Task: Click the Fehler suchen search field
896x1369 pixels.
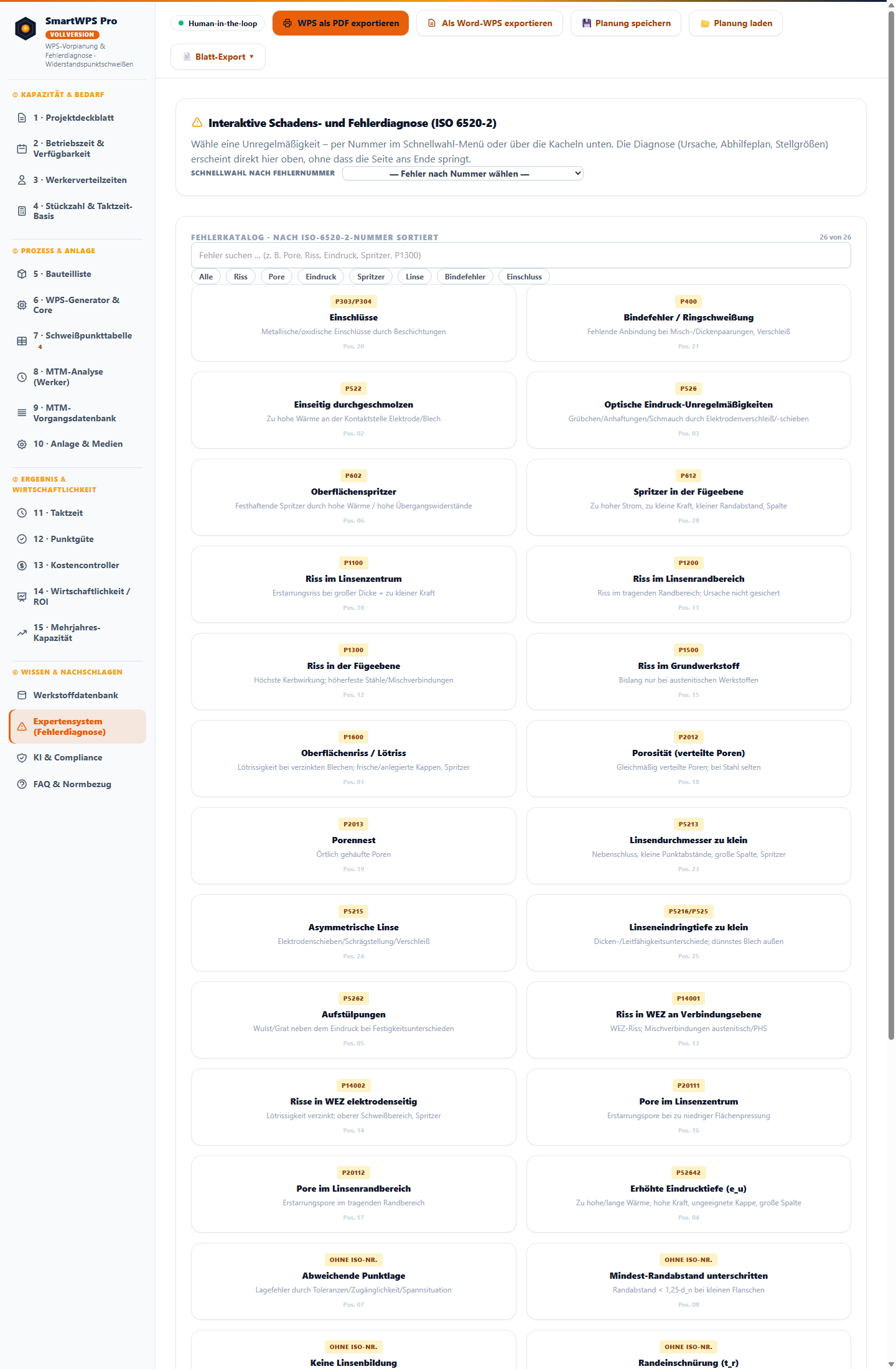Action: click(521, 255)
